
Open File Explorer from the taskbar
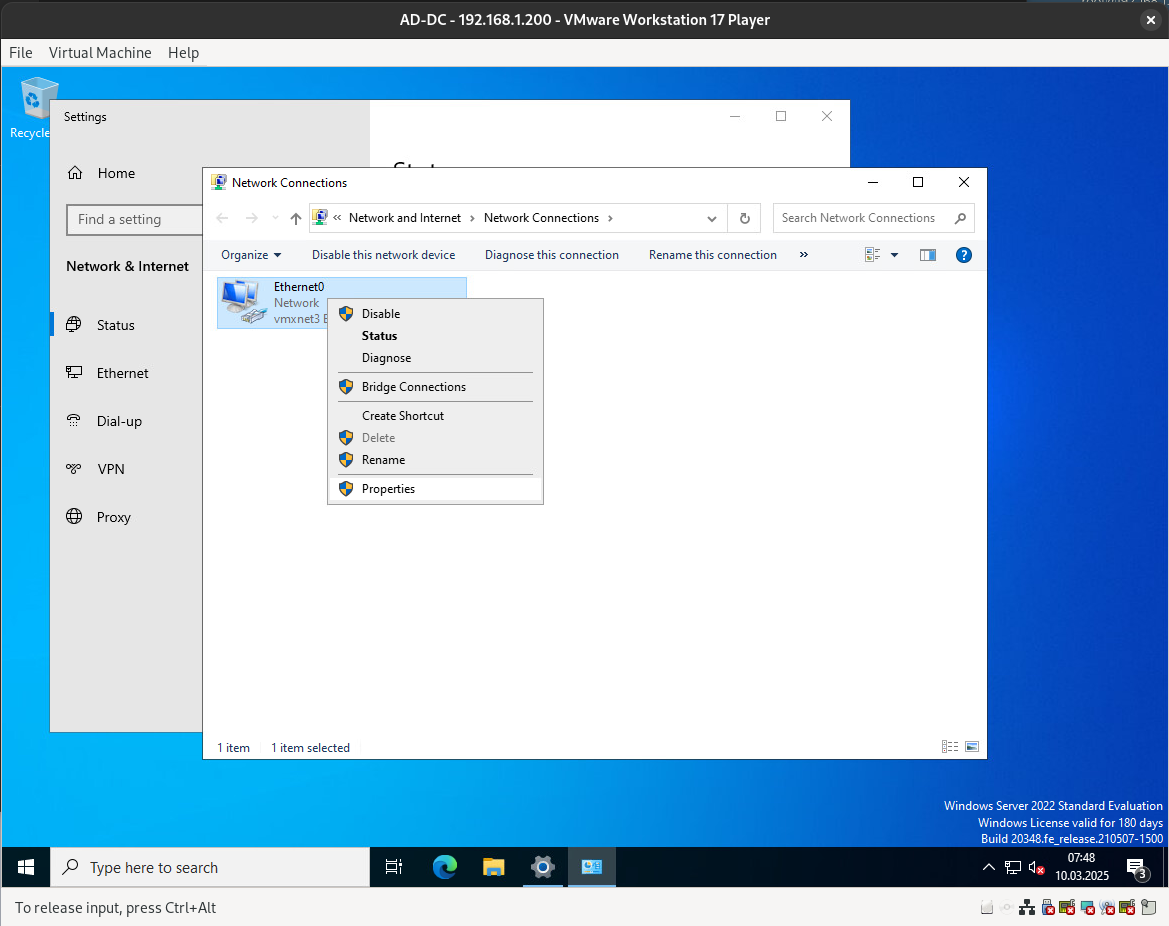493,867
